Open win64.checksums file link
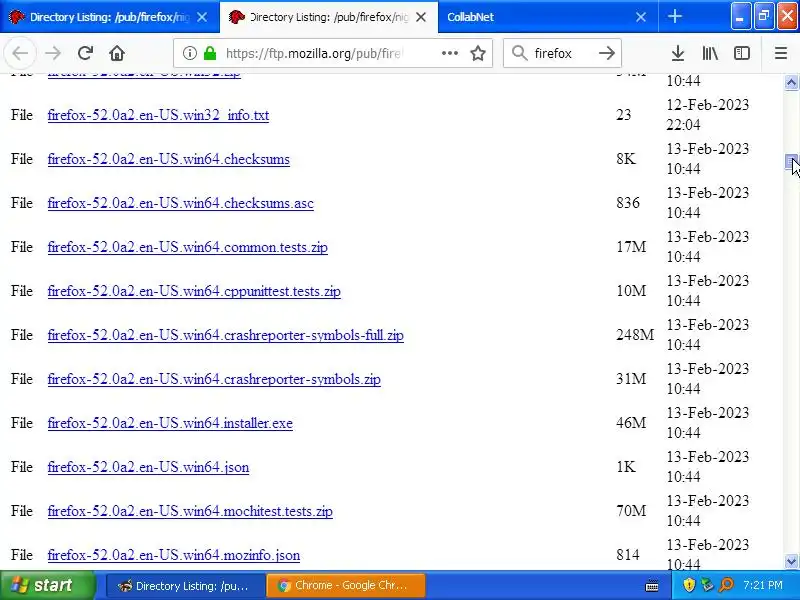800x600 pixels. [x=168, y=159]
